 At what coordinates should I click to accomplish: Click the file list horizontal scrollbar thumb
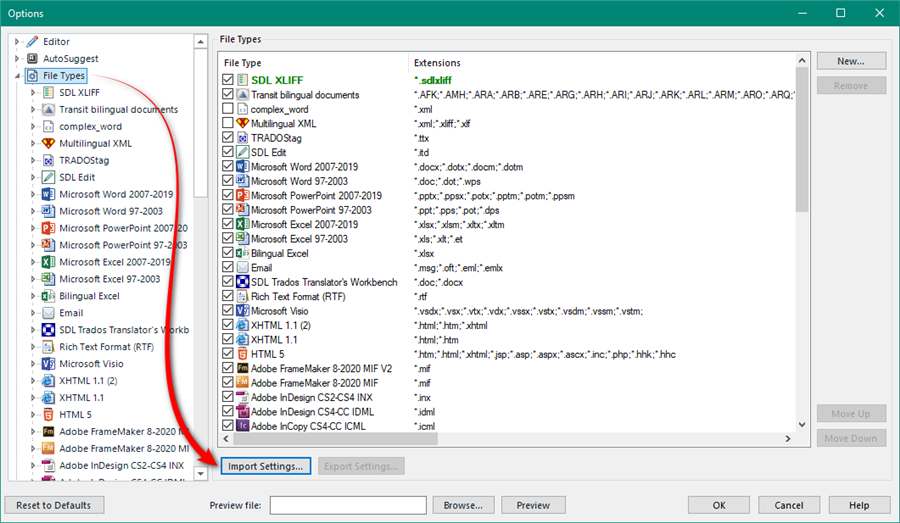point(336,439)
